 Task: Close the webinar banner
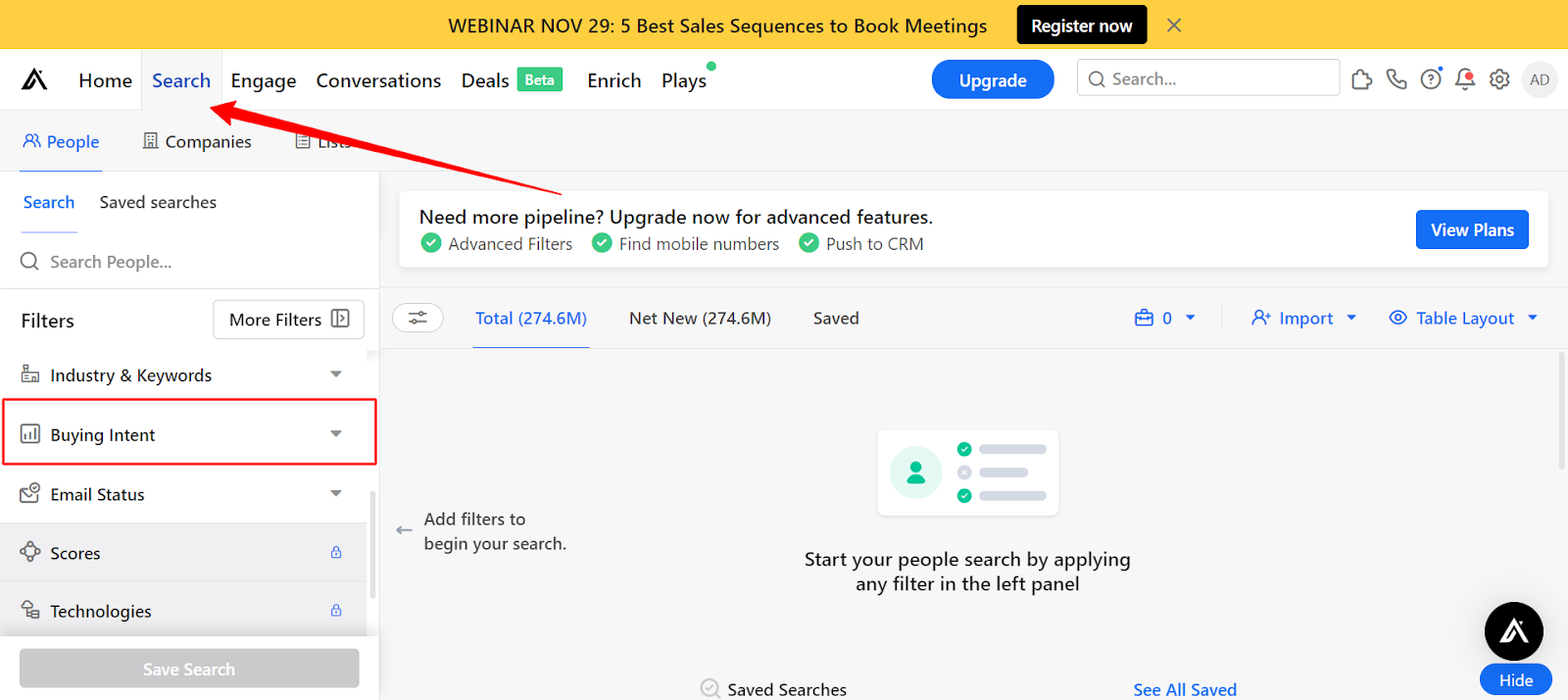click(x=1174, y=25)
